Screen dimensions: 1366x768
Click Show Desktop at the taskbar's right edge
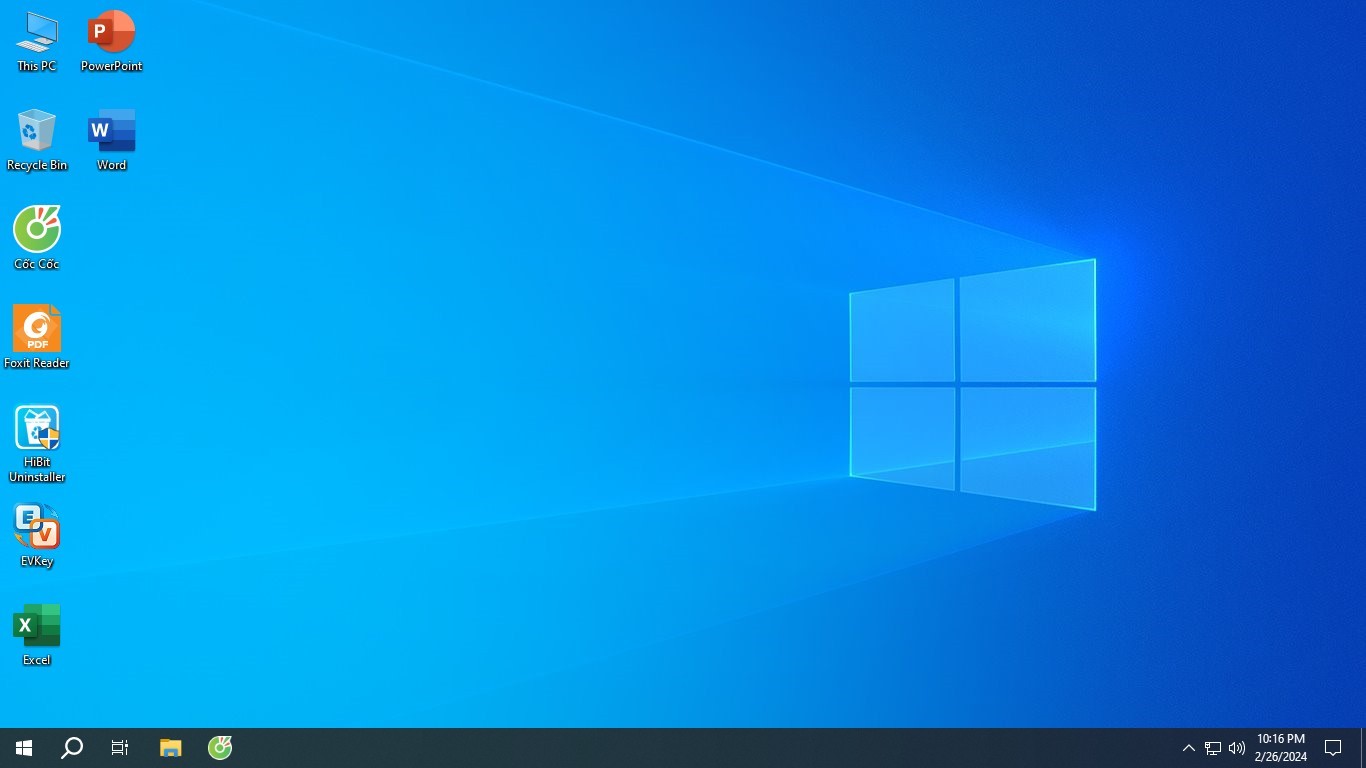point(1363,747)
